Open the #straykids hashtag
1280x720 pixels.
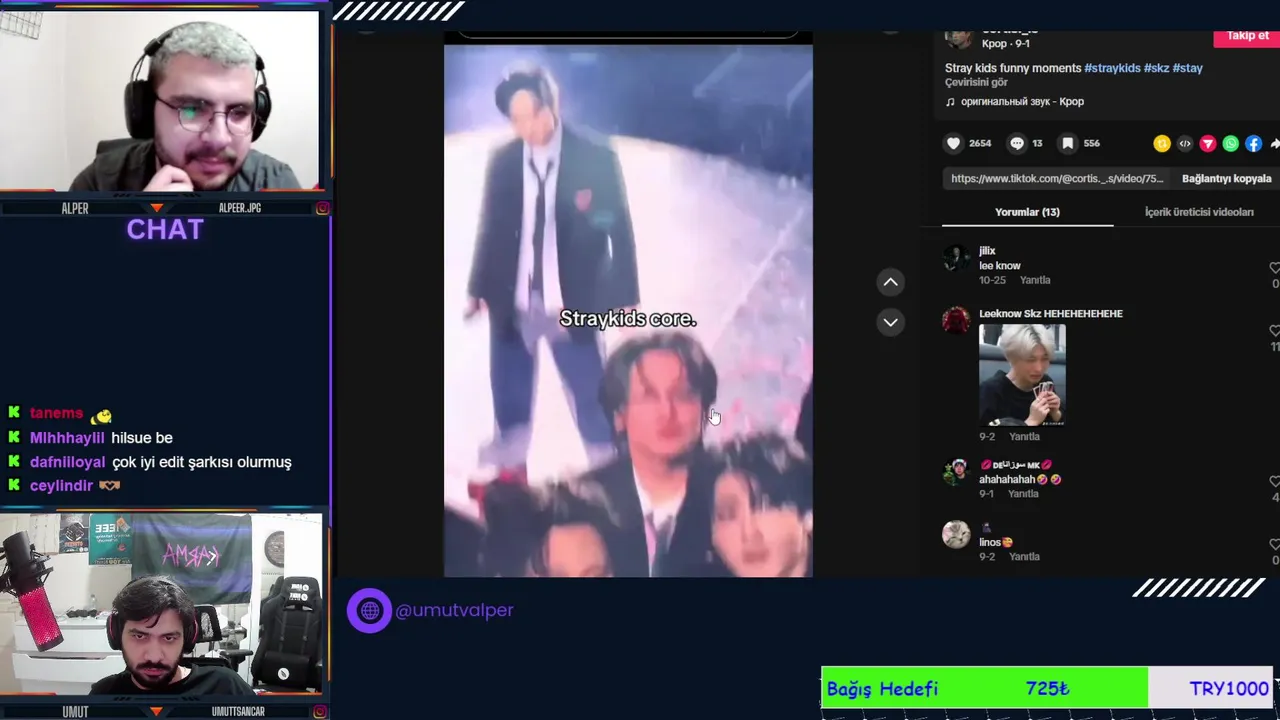[x=1112, y=68]
